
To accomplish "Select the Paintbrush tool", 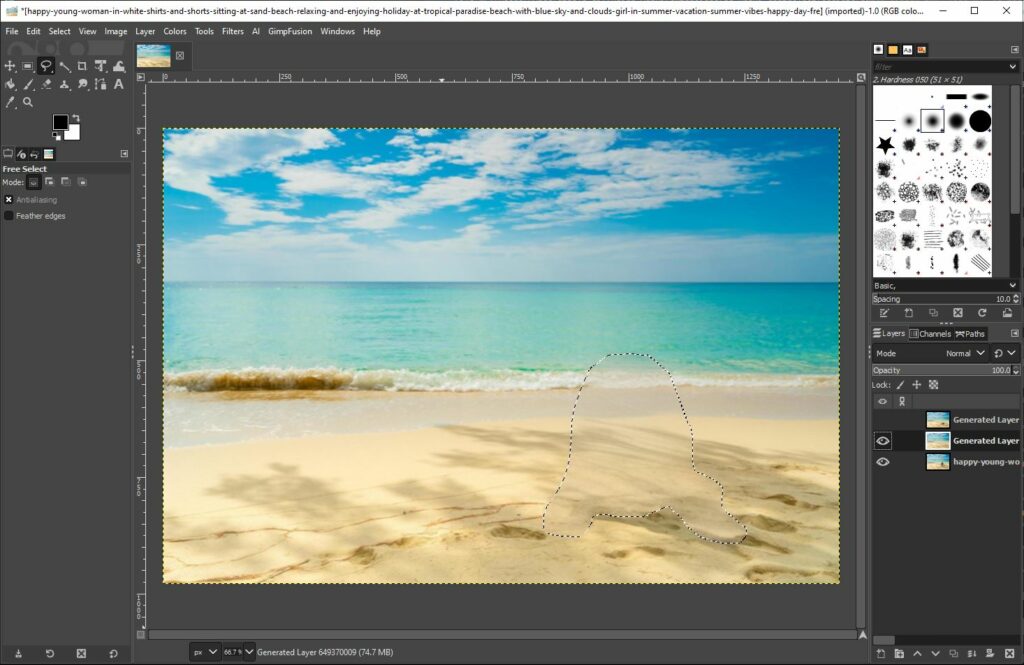I will coord(28,84).
